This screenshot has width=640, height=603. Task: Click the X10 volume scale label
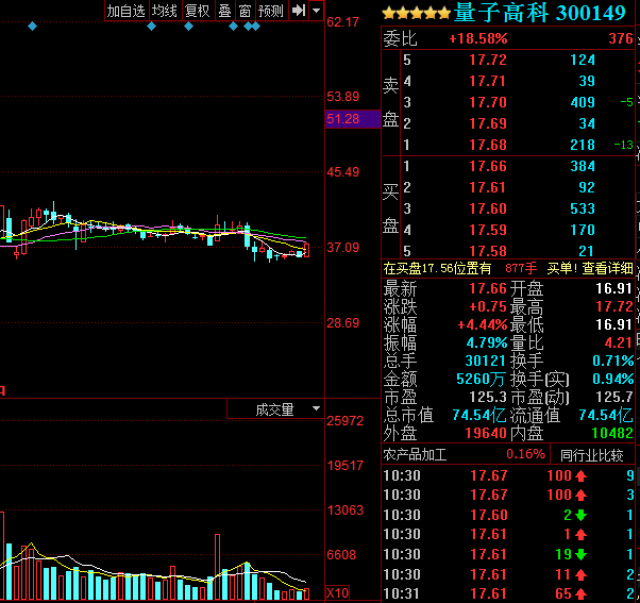pyautogui.click(x=341, y=594)
